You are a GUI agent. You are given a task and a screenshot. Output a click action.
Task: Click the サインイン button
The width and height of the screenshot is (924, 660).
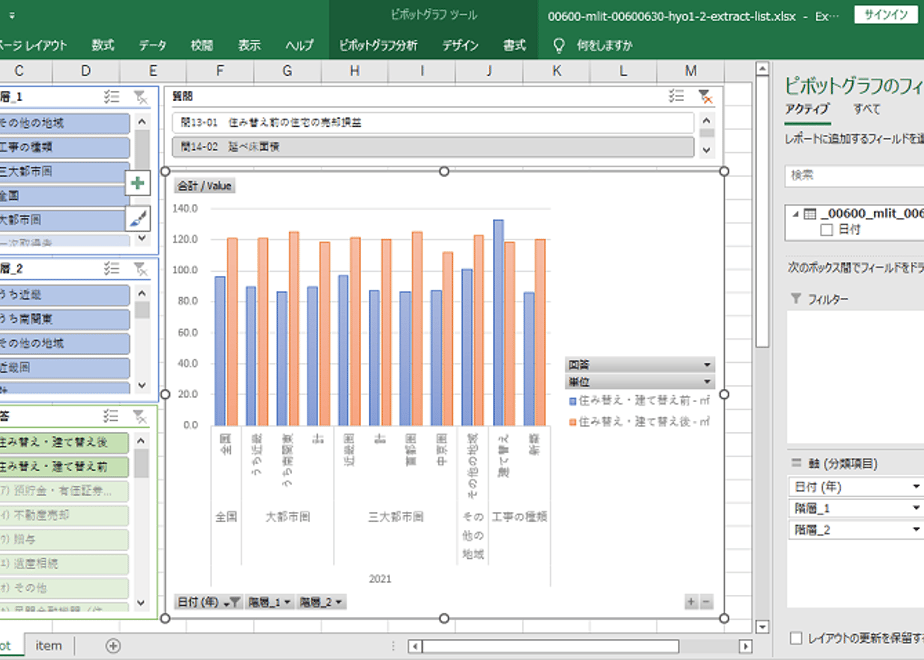pyautogui.click(x=886, y=15)
